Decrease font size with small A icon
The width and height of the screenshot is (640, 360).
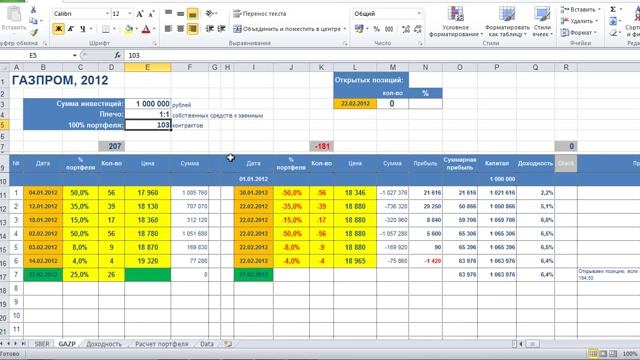[x=151, y=14]
